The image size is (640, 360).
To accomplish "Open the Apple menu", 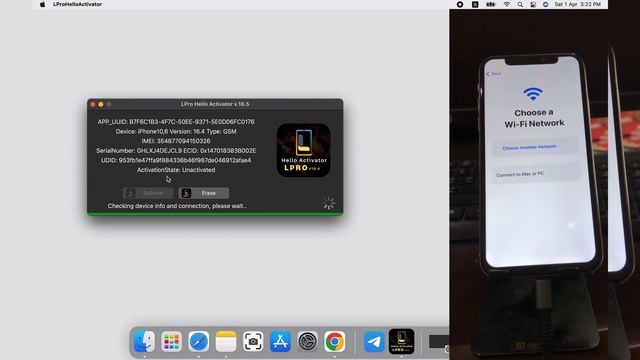I will click(x=42, y=4).
